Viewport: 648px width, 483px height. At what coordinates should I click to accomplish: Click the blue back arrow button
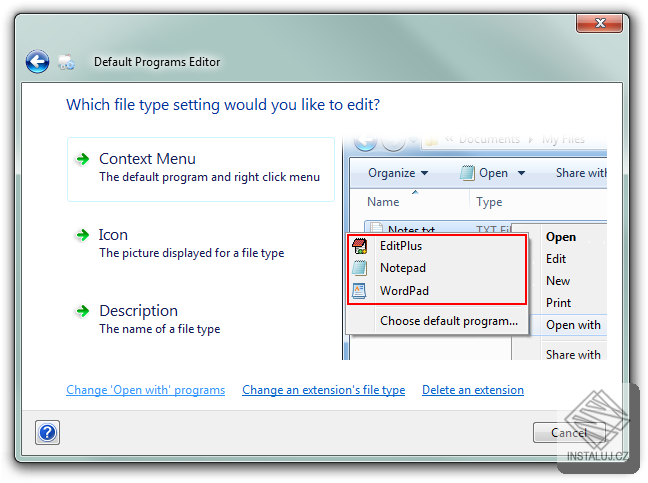click(x=37, y=62)
